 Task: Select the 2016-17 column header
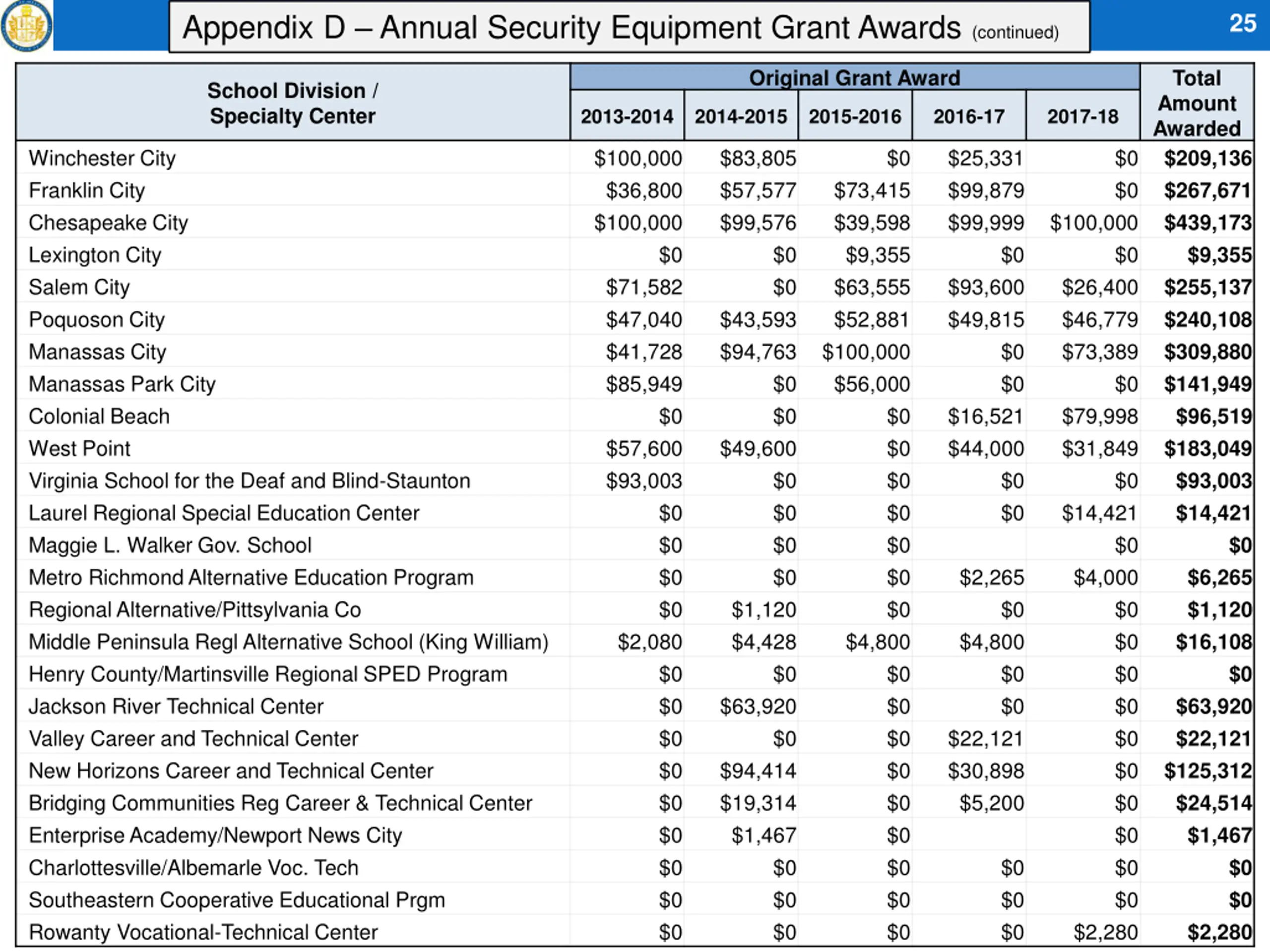pyautogui.click(x=968, y=117)
